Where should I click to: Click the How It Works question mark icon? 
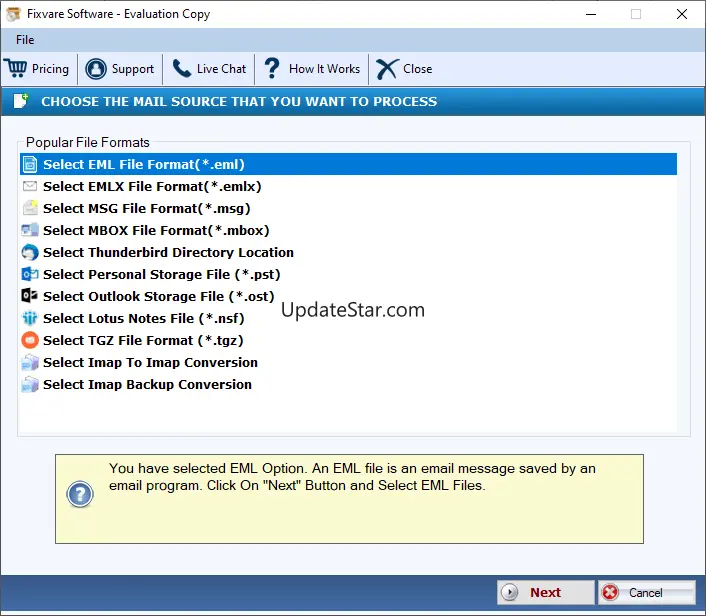[x=272, y=69]
